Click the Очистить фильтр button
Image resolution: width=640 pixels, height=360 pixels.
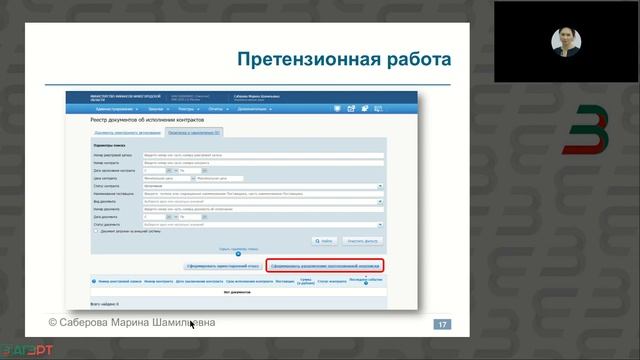click(362, 241)
